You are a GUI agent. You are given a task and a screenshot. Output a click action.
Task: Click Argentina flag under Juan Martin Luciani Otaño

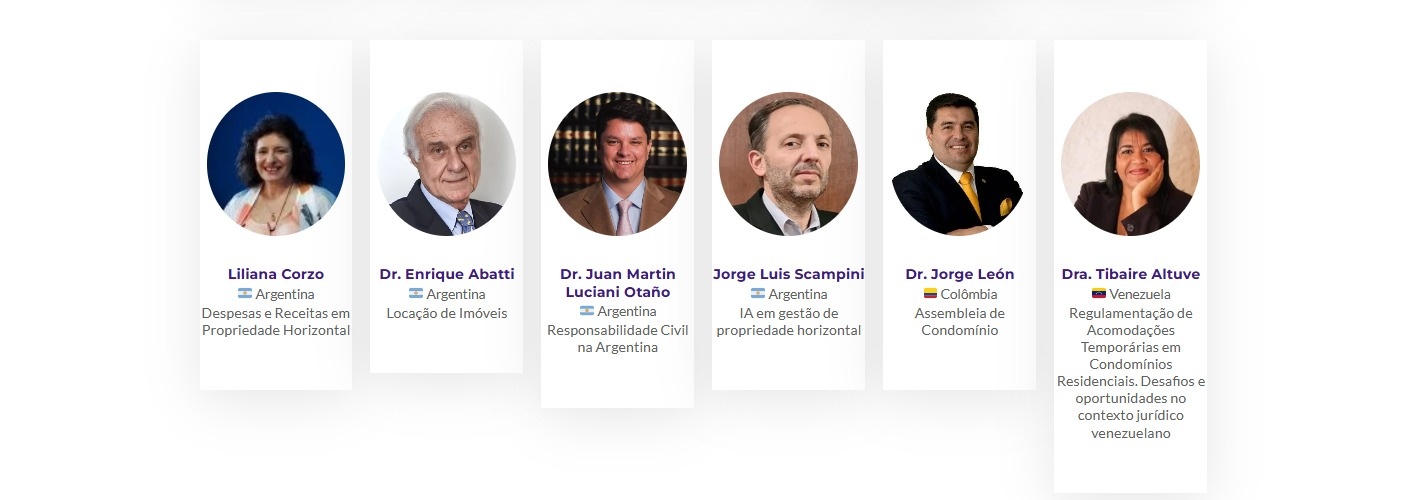click(587, 311)
